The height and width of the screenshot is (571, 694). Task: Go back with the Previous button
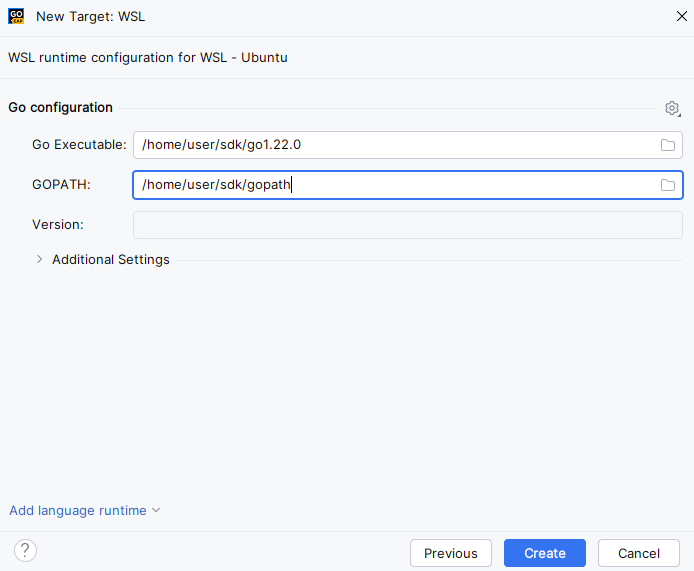451,553
